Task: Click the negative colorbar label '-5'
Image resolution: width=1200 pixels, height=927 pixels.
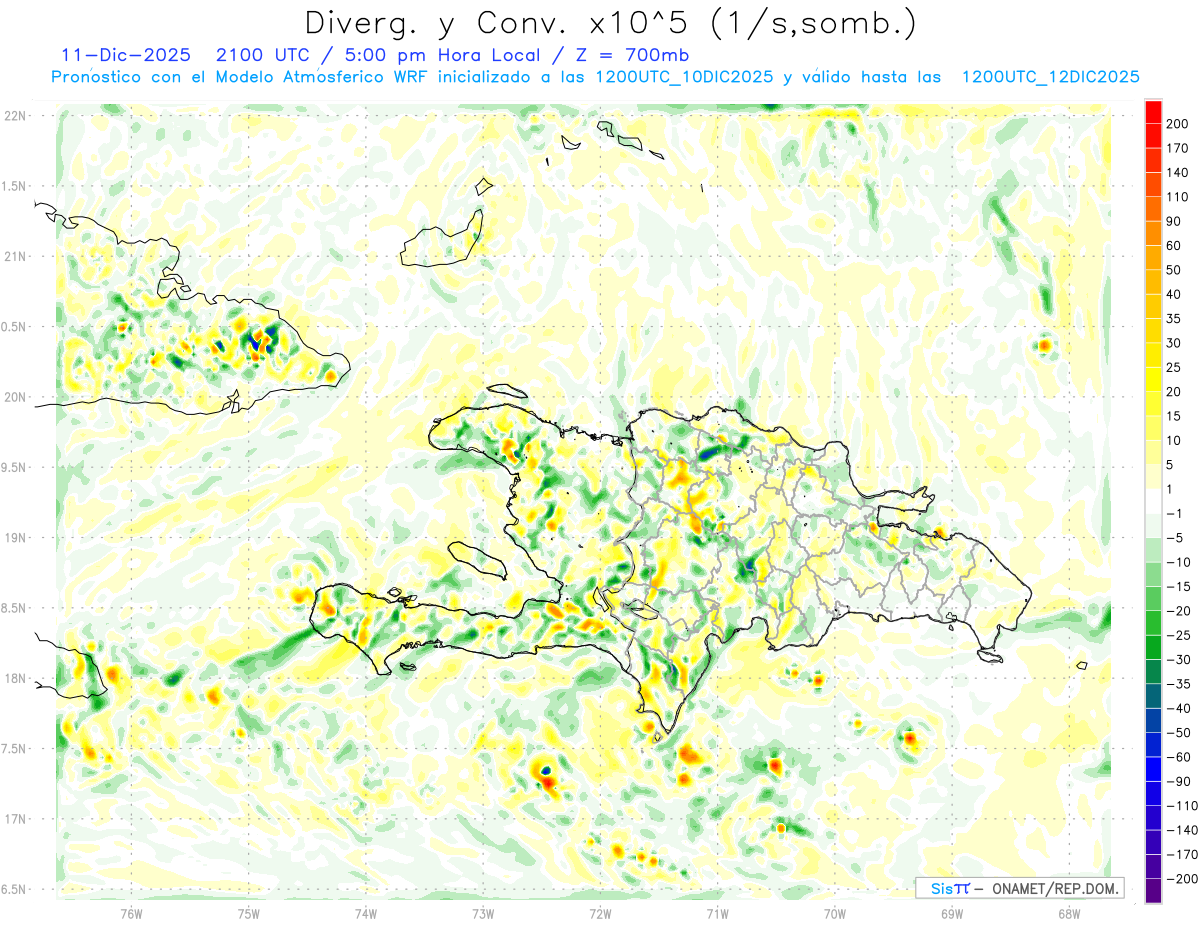Action: tap(1177, 537)
